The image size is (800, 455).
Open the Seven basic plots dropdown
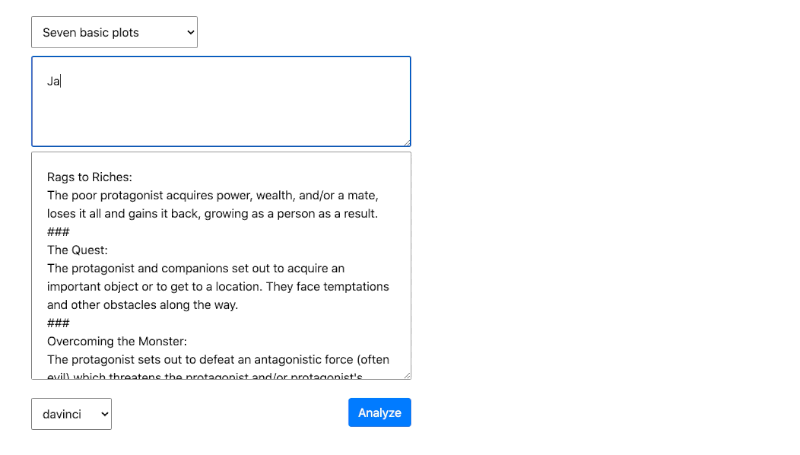(114, 32)
